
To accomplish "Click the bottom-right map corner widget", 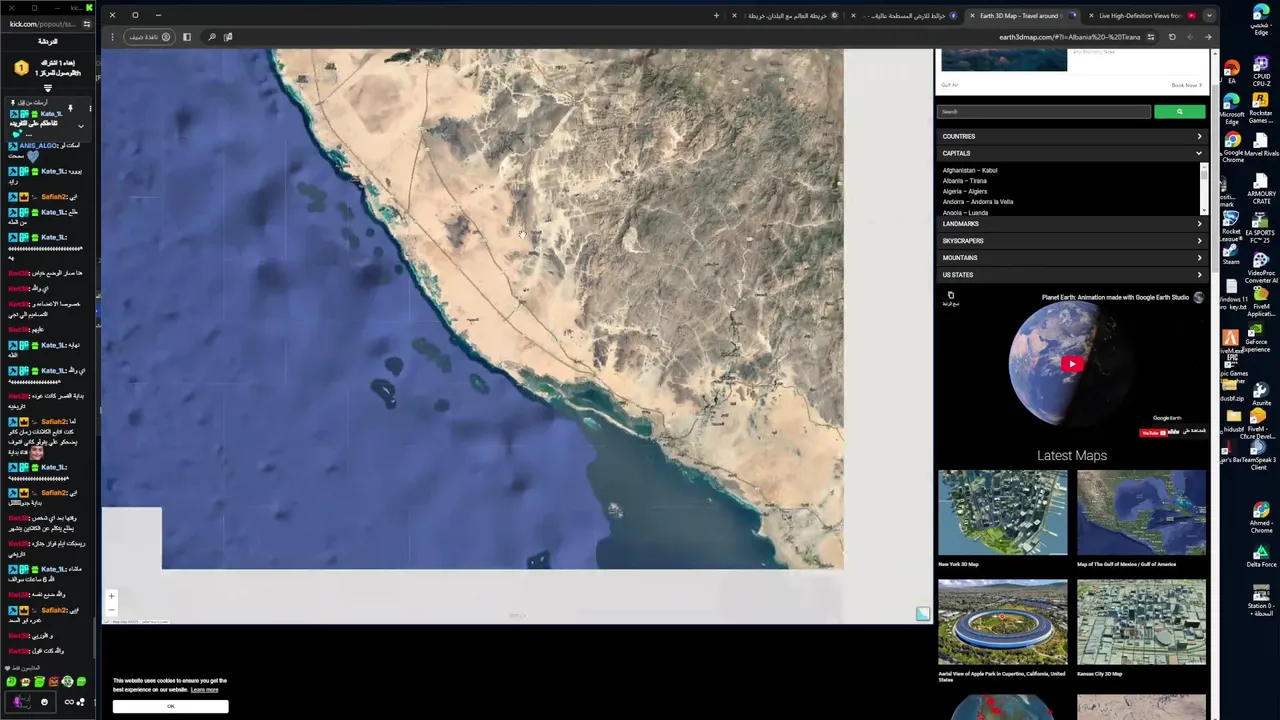I will [x=922, y=614].
